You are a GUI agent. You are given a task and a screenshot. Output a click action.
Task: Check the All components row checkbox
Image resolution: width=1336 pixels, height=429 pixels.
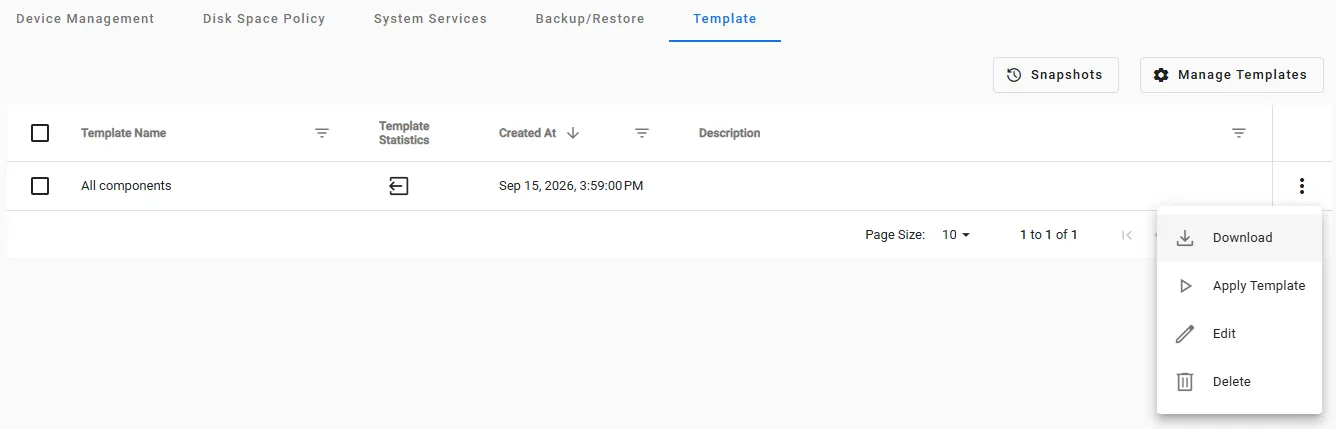[40, 186]
